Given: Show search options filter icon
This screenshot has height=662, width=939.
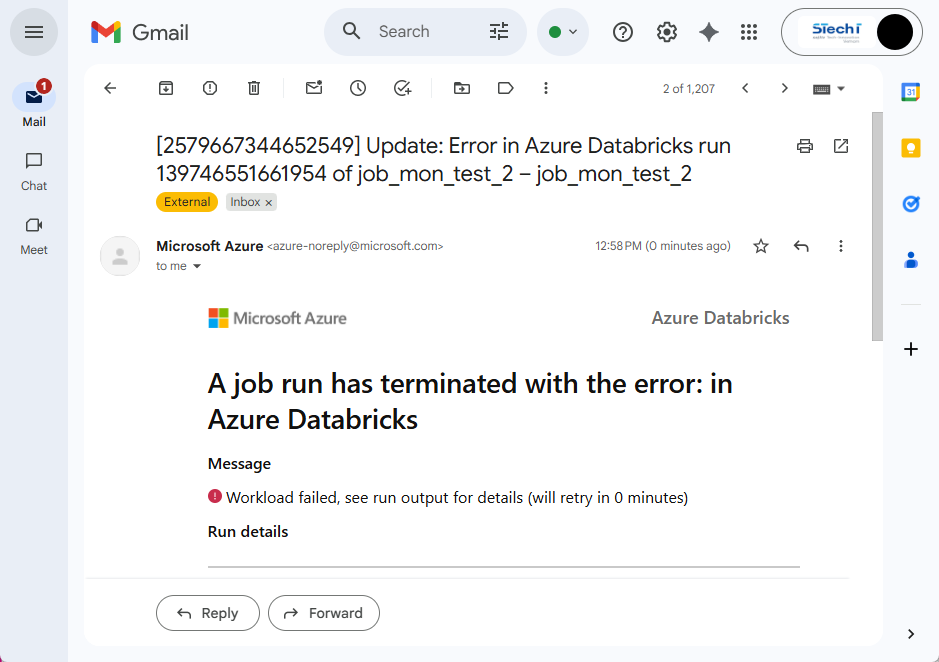Looking at the screenshot, I should pyautogui.click(x=499, y=32).
